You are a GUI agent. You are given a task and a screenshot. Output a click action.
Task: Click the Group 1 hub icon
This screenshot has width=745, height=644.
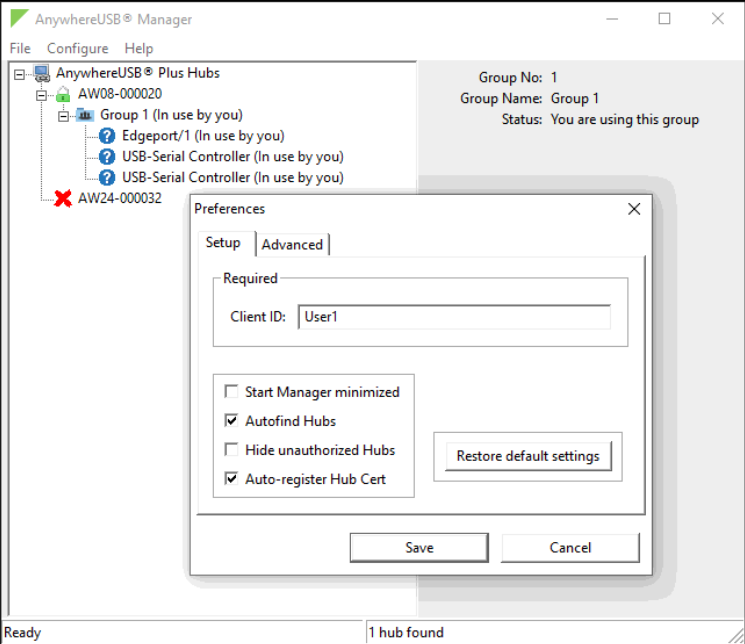tap(85, 115)
